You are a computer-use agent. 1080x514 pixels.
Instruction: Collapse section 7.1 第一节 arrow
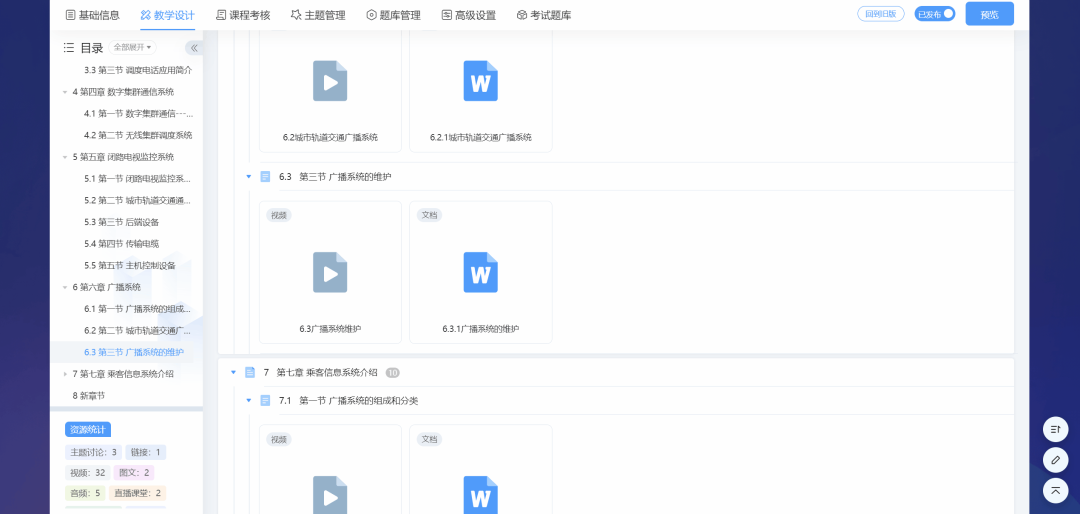coord(249,400)
